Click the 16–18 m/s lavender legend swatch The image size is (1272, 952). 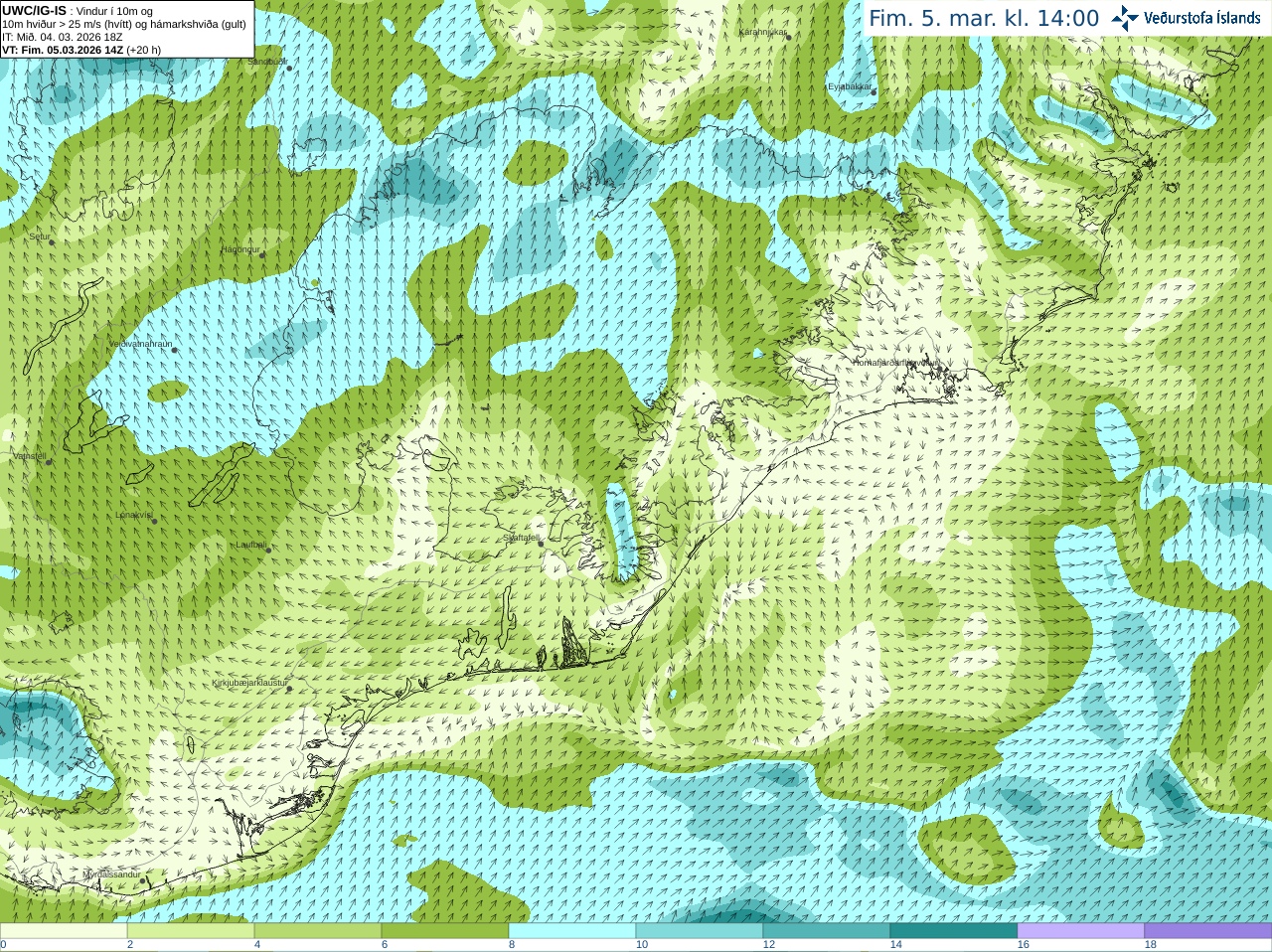pyautogui.click(x=1081, y=931)
